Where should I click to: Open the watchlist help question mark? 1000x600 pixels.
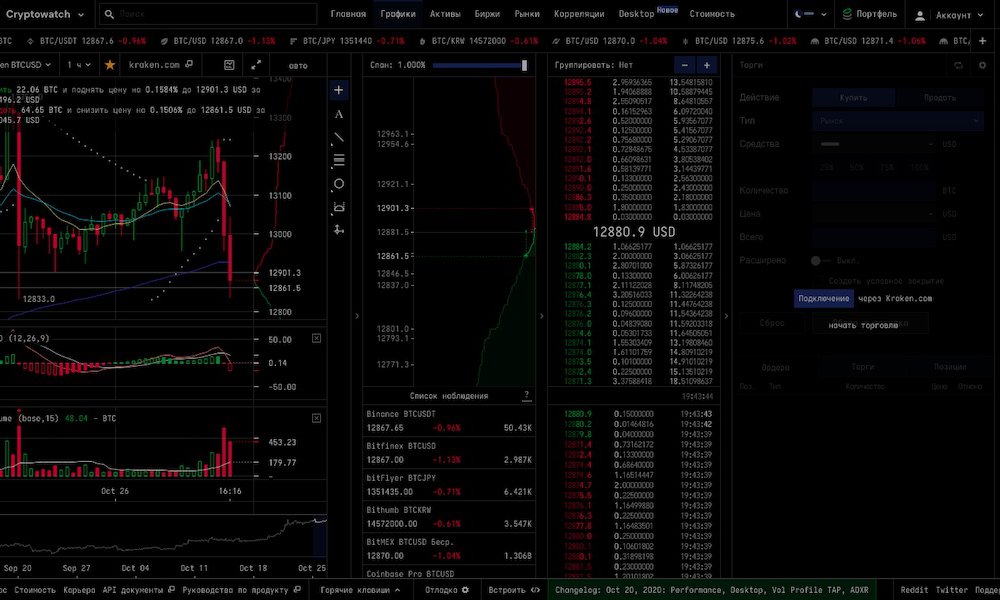[526, 395]
